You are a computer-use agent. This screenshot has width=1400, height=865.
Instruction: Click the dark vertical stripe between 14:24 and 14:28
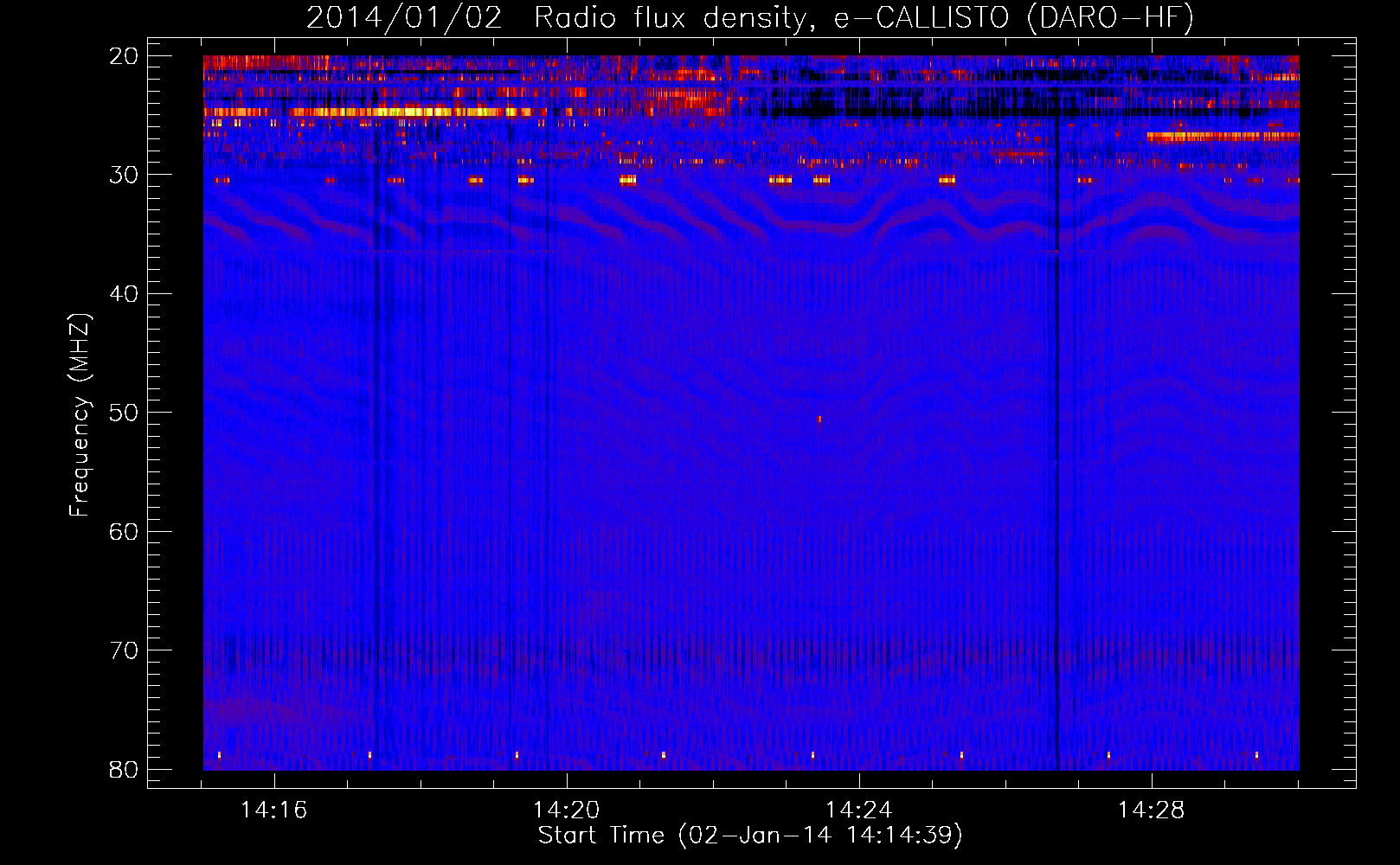[1056, 413]
